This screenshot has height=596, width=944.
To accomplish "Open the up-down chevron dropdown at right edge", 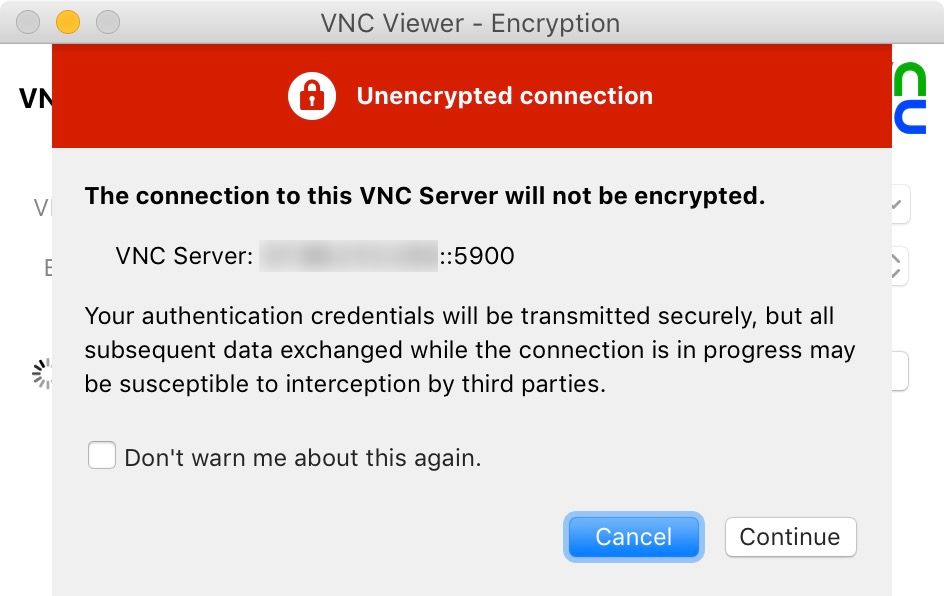I will 900,265.
